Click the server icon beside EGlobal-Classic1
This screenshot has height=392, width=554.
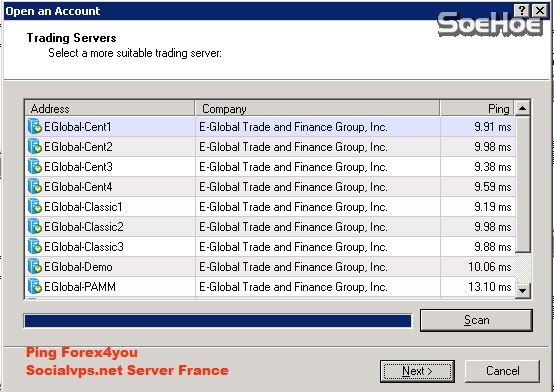click(x=35, y=206)
